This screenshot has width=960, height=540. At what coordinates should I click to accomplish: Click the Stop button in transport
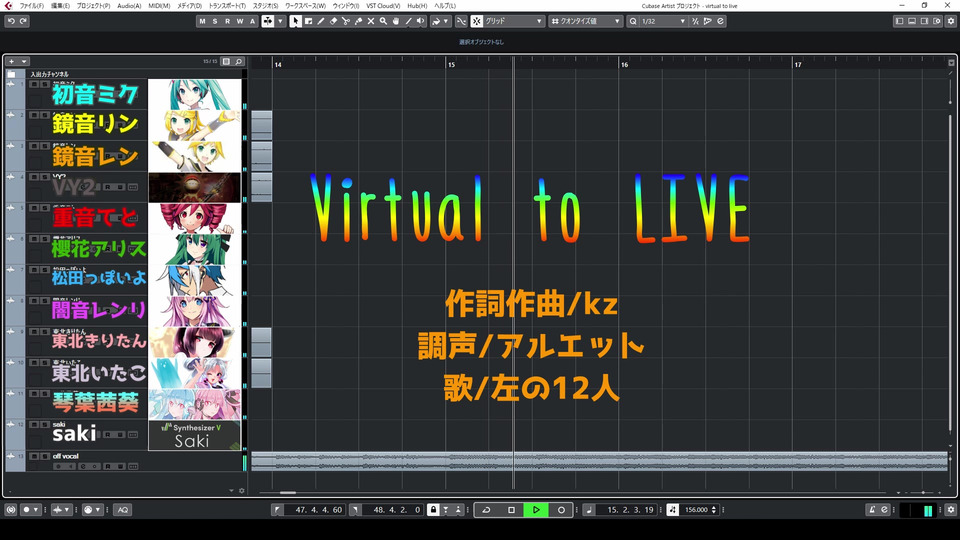point(511,509)
